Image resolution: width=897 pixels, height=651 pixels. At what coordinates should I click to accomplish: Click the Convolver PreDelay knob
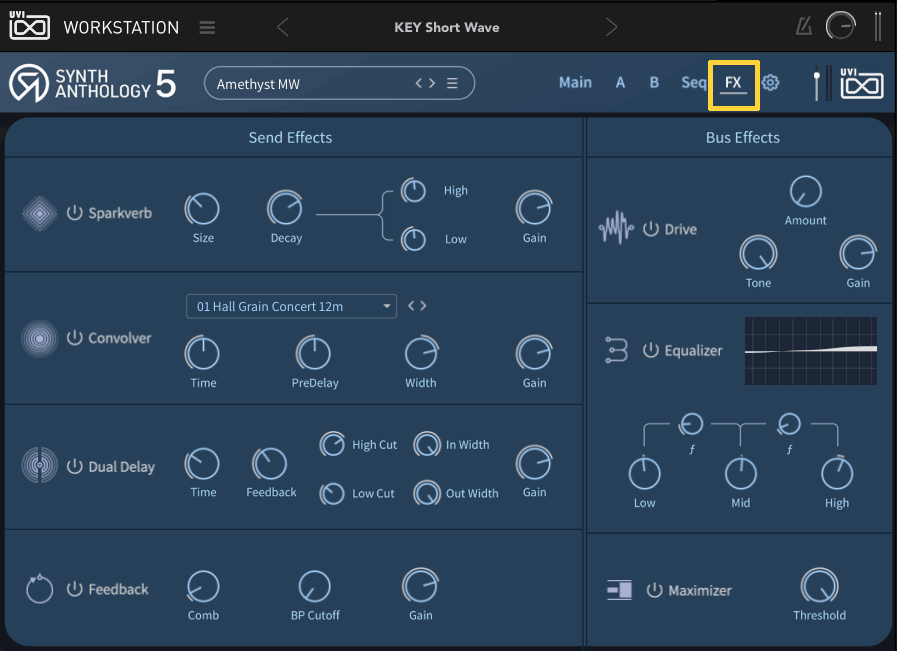[313, 354]
